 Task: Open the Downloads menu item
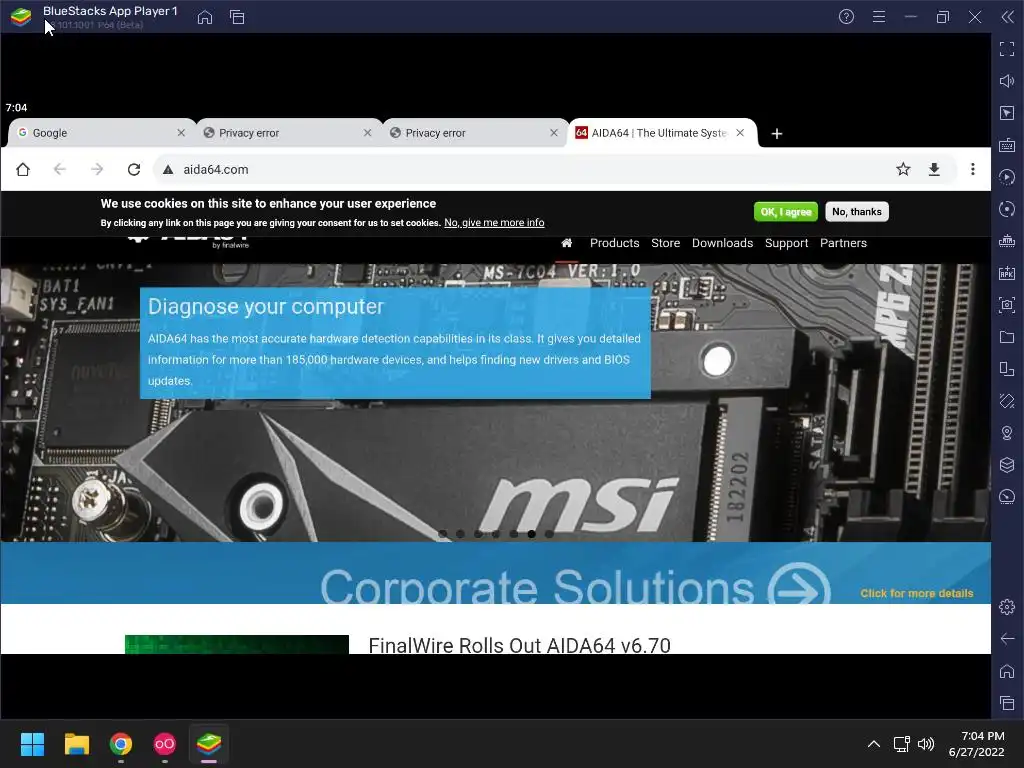(722, 243)
